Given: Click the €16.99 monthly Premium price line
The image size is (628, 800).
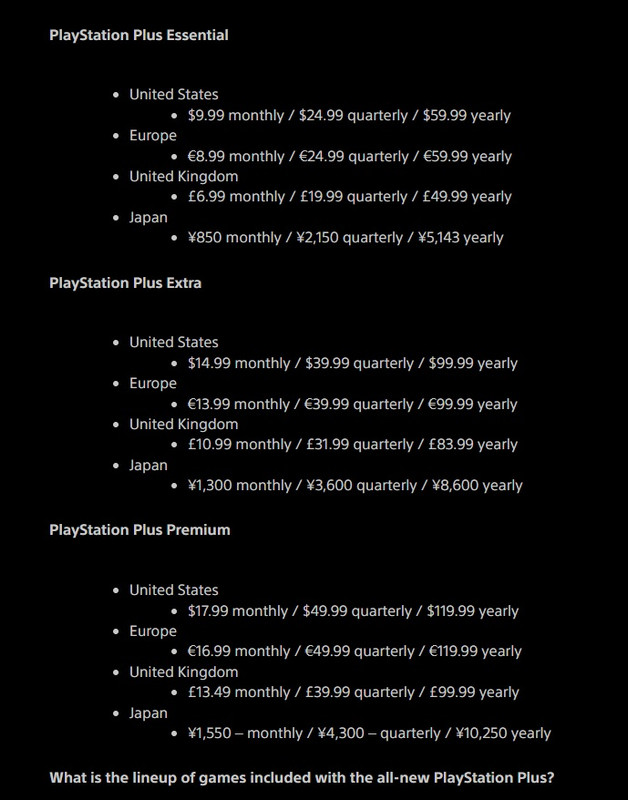Looking at the screenshot, I should (x=355, y=652).
